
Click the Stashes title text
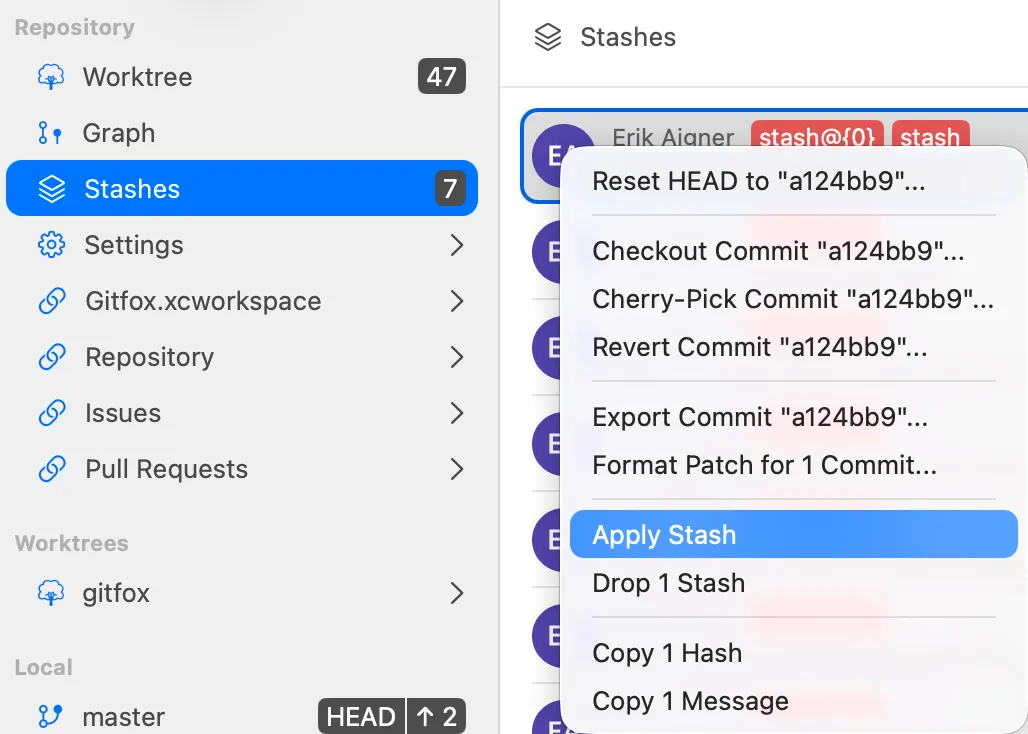click(x=628, y=37)
